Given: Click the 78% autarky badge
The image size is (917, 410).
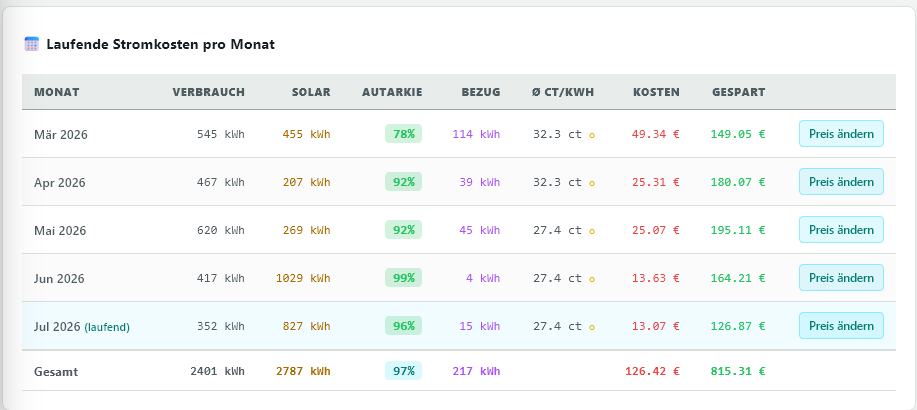Looking at the screenshot, I should point(404,134).
